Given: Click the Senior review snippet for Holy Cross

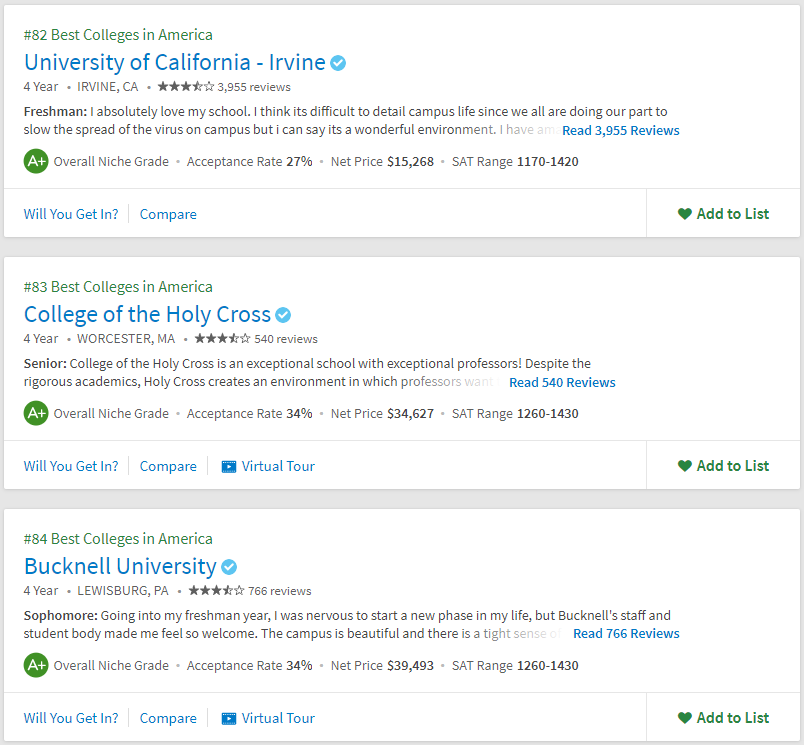Looking at the screenshot, I should [x=307, y=373].
